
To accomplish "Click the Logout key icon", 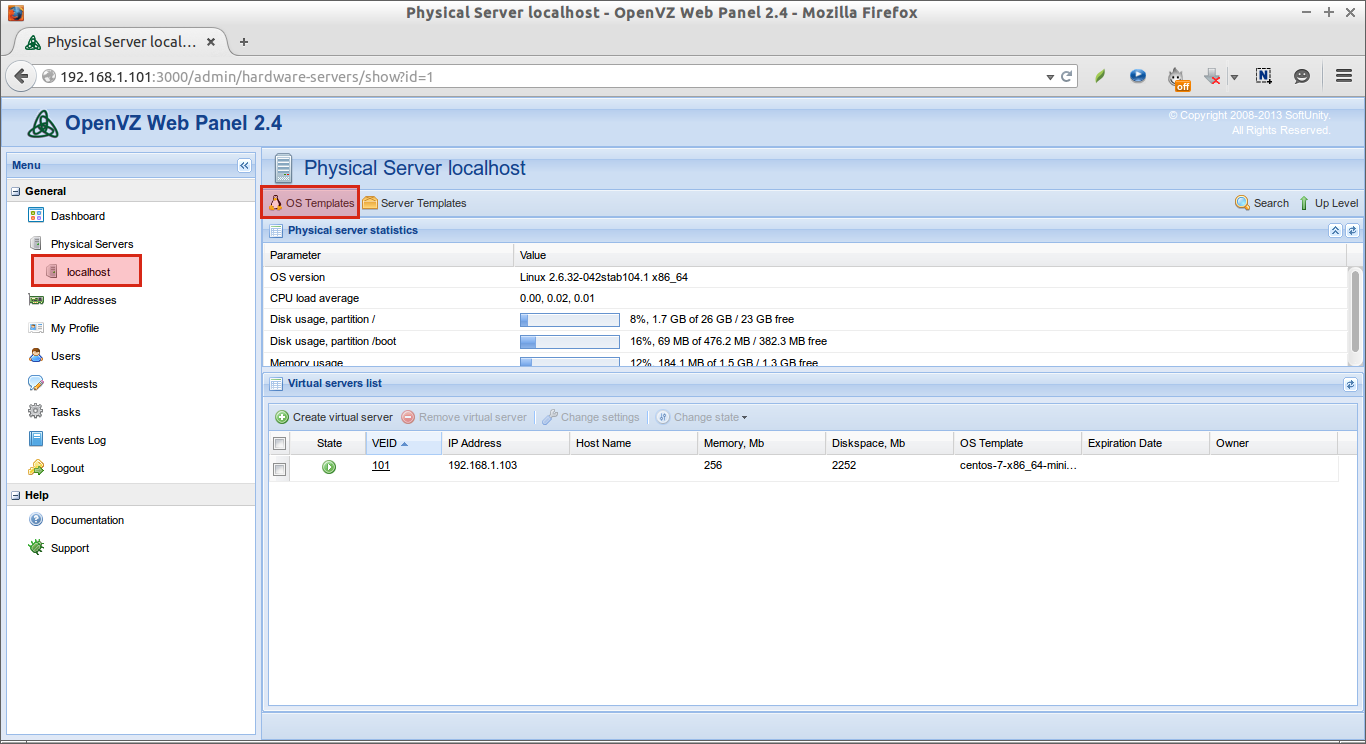I will coord(36,467).
